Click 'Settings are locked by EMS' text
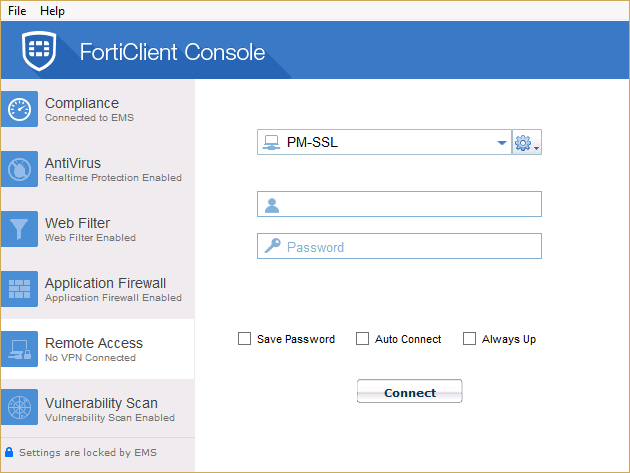The width and height of the screenshot is (630, 473). (x=88, y=453)
